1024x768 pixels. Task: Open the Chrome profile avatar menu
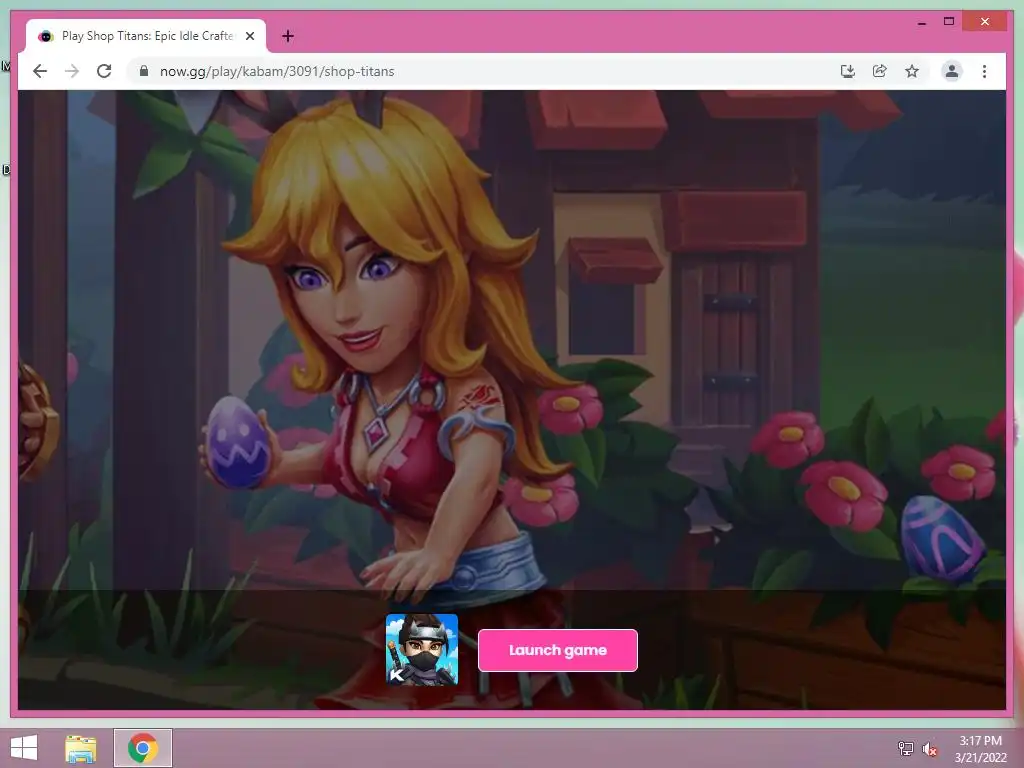click(952, 71)
